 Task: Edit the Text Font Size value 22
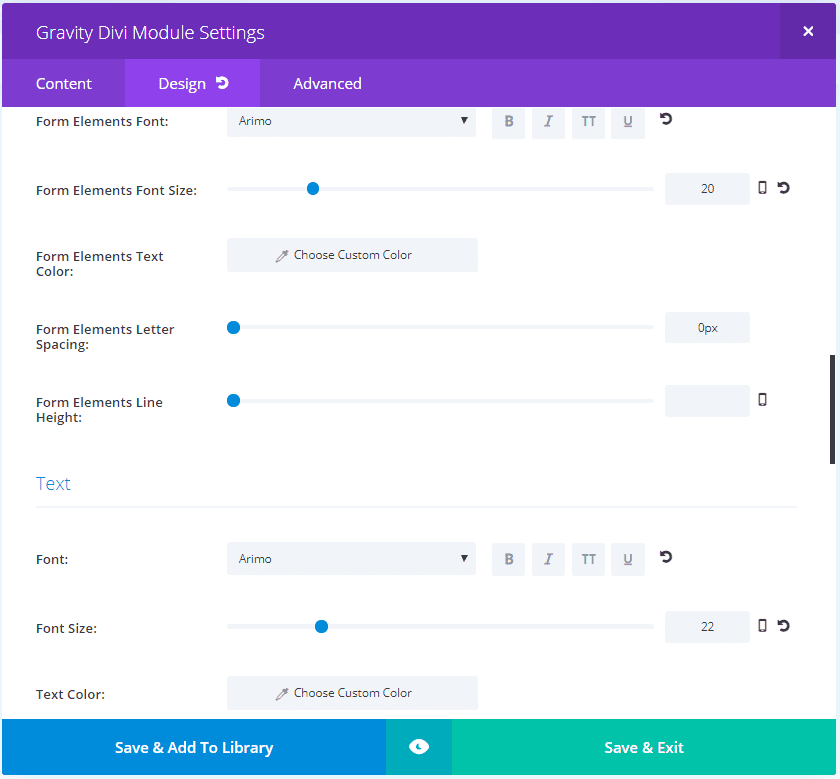click(x=707, y=626)
